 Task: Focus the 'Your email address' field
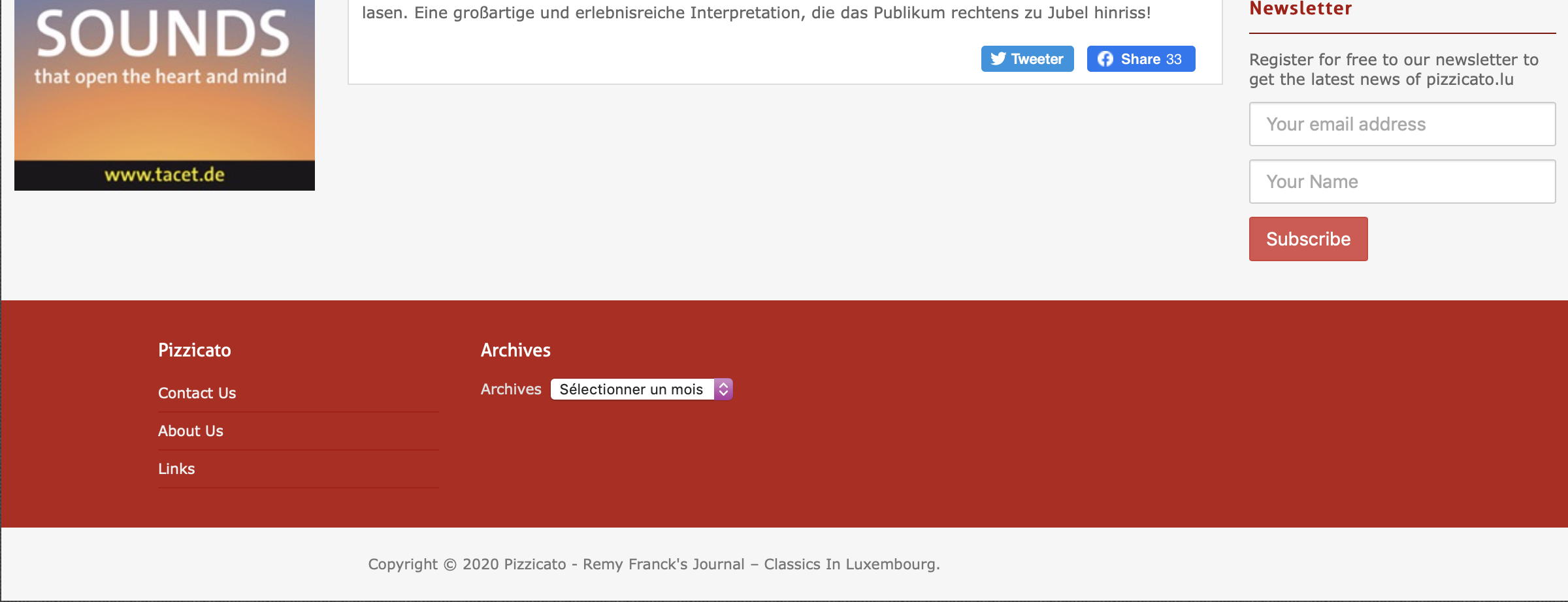tap(1402, 124)
